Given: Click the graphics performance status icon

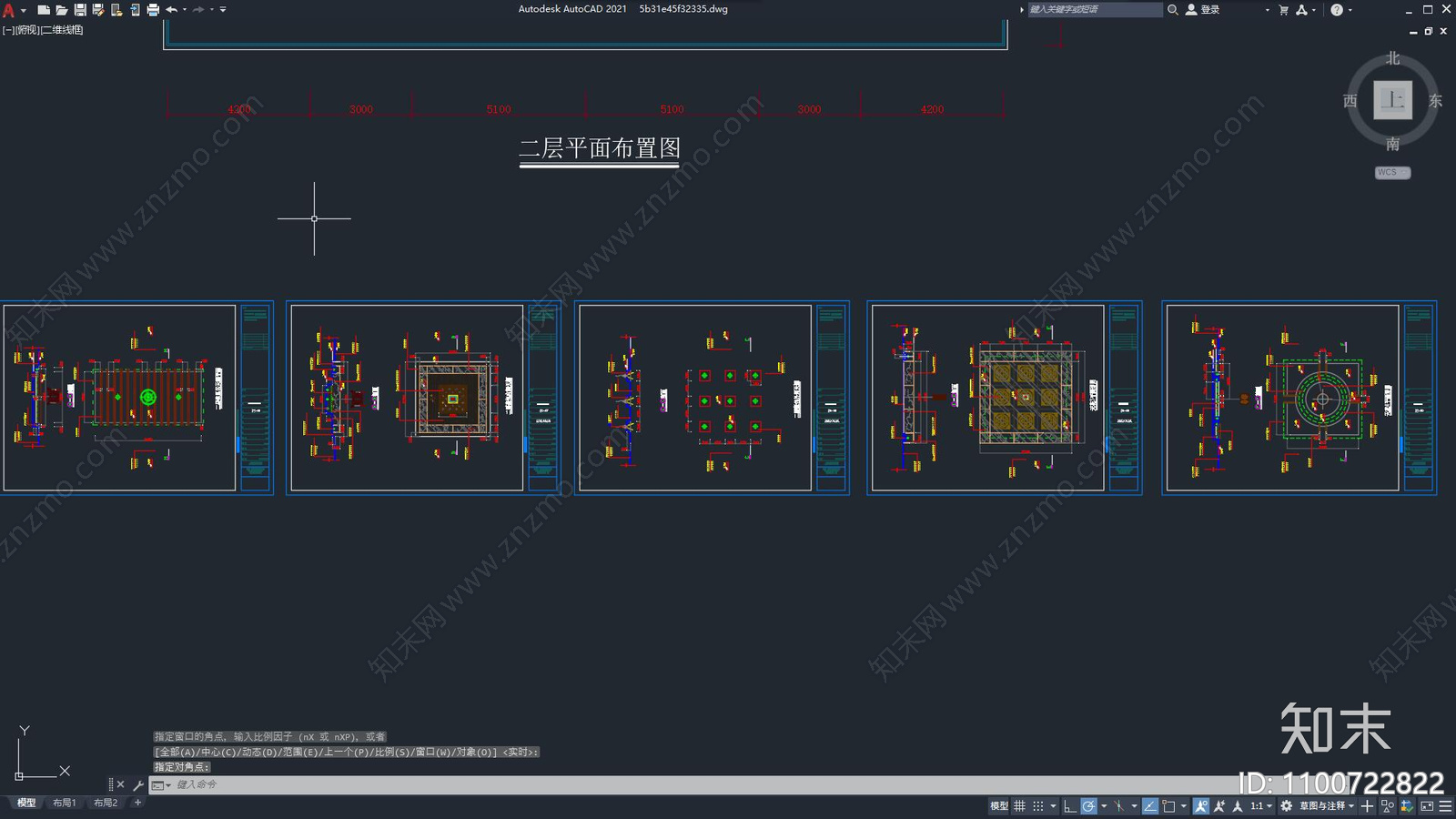Looking at the screenshot, I should tap(1407, 805).
